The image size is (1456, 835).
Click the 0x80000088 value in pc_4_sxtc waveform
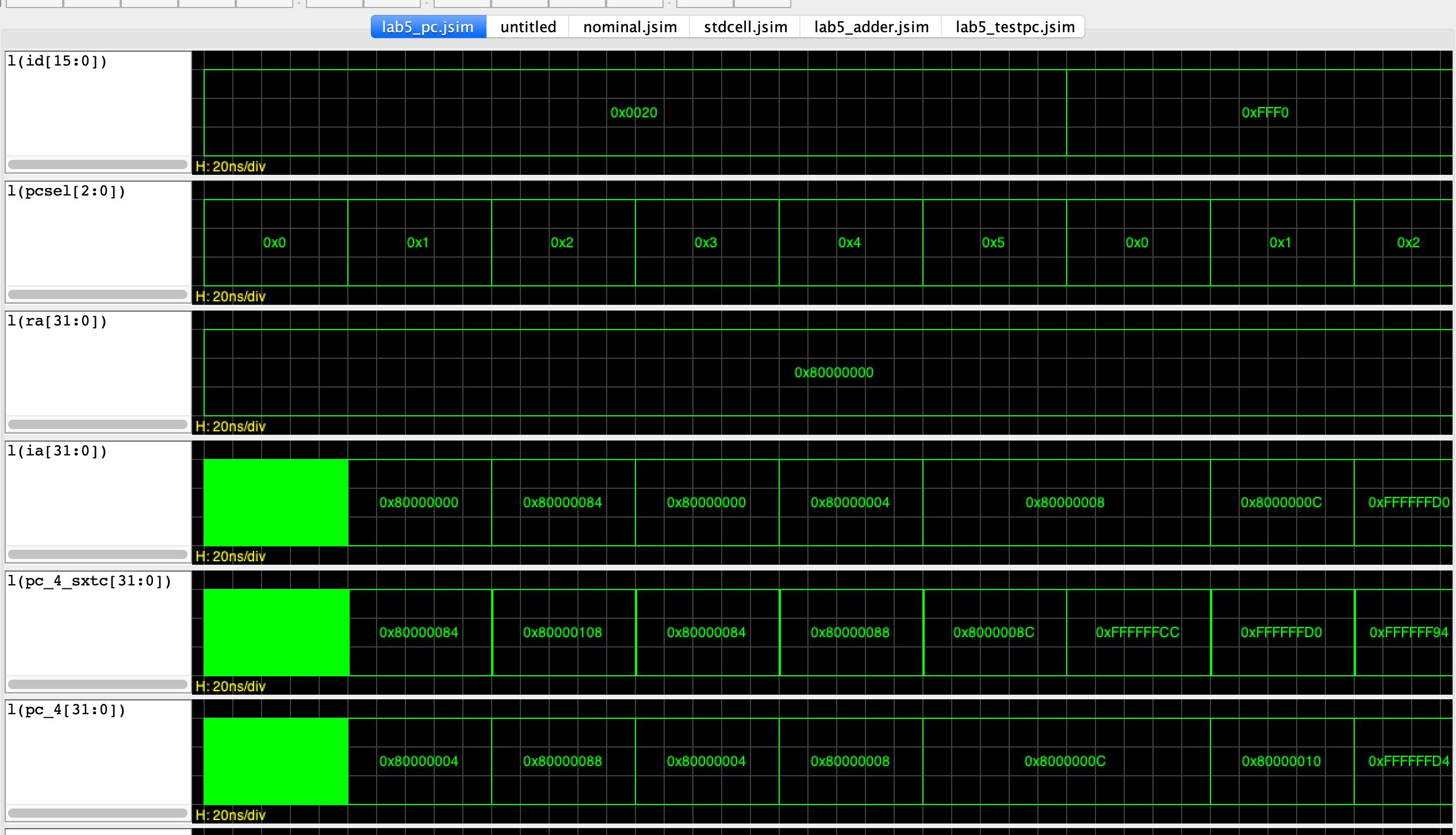(850, 633)
